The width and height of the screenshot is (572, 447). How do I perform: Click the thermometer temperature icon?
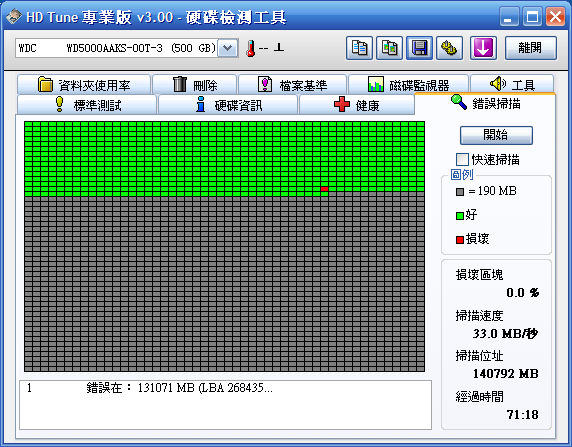(x=251, y=48)
